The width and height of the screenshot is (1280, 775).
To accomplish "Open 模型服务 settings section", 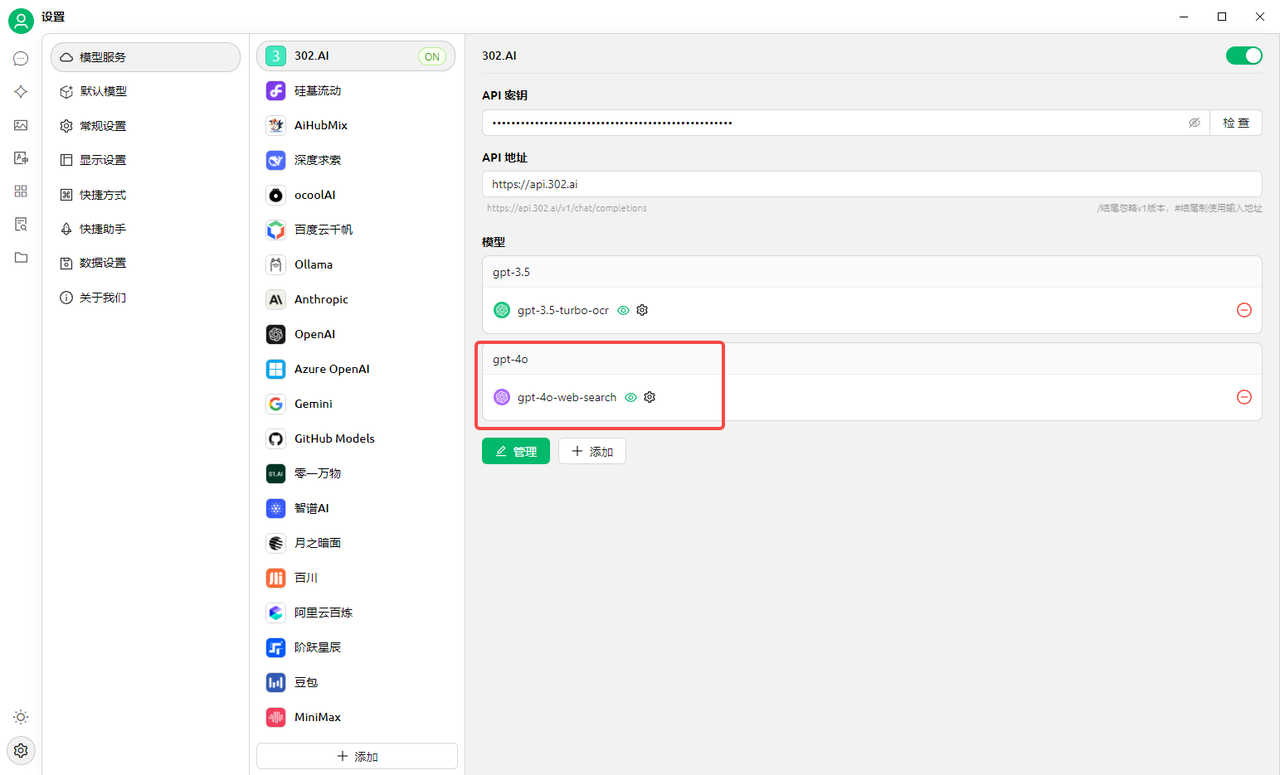I will point(146,57).
